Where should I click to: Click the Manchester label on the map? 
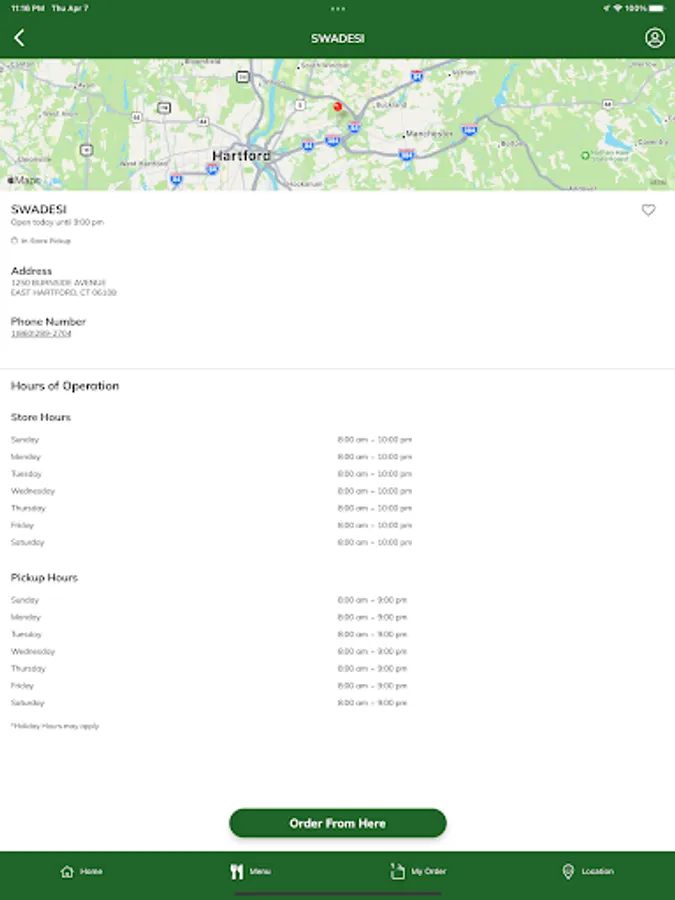coord(429,133)
